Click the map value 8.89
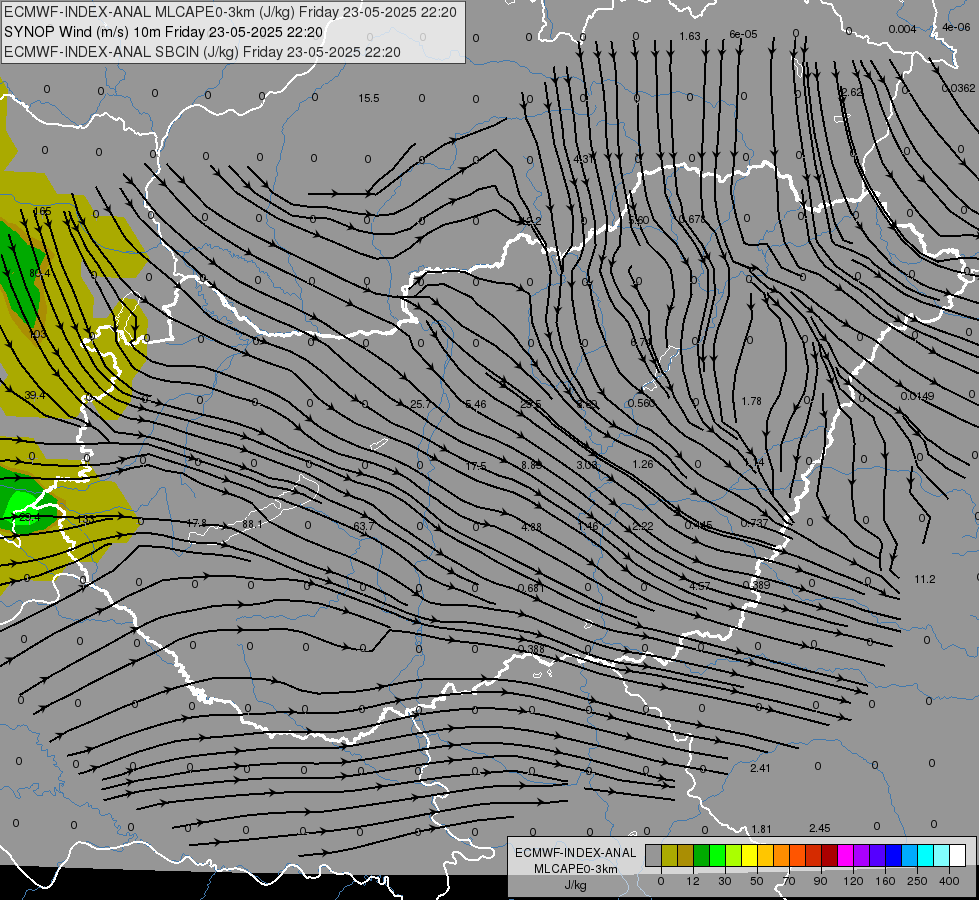The height and width of the screenshot is (900, 979). [x=531, y=465]
